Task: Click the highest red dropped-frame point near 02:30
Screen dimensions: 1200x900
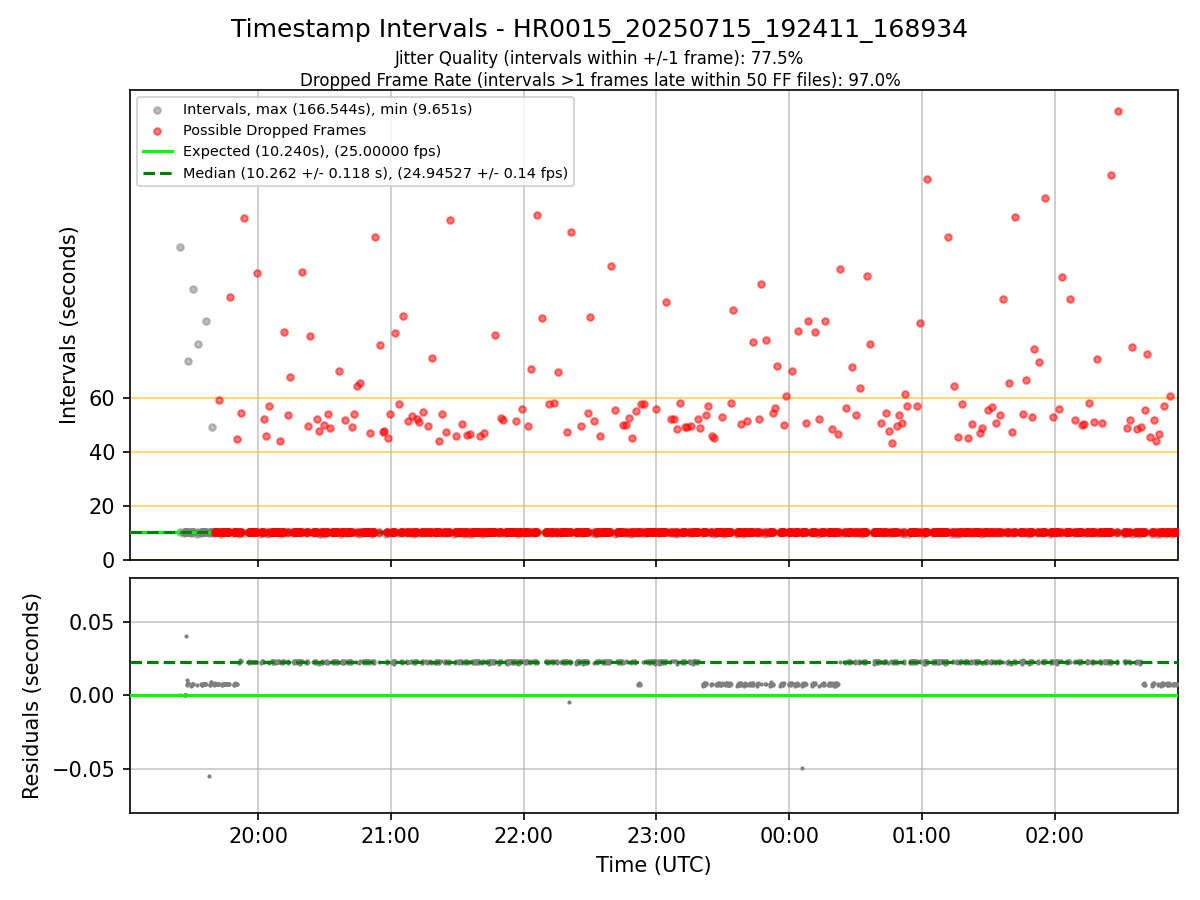Action: [1118, 111]
